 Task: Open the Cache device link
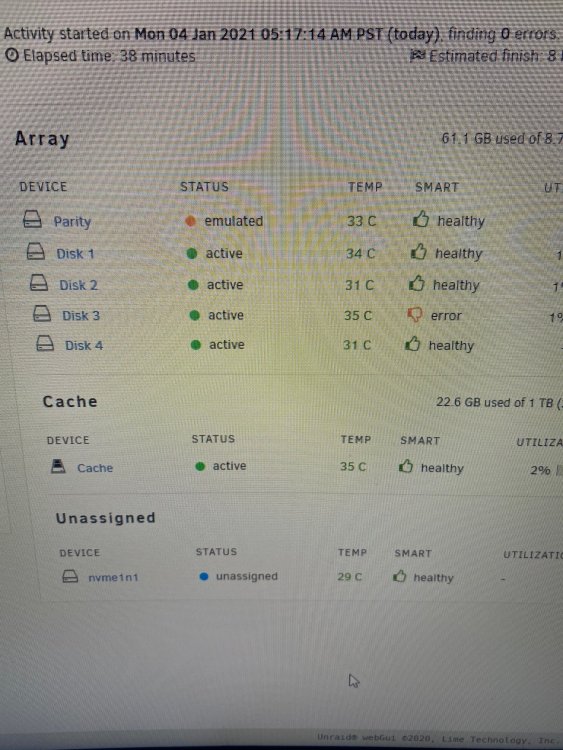tap(95, 468)
